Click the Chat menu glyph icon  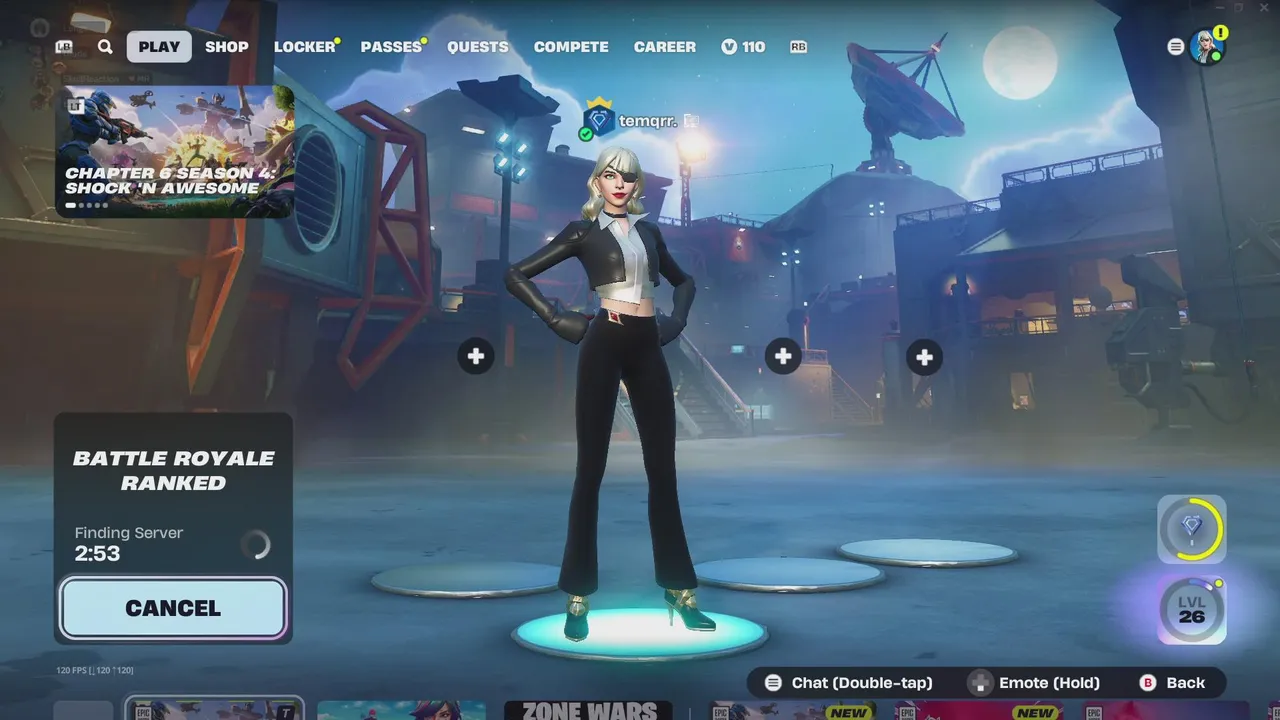coord(773,683)
